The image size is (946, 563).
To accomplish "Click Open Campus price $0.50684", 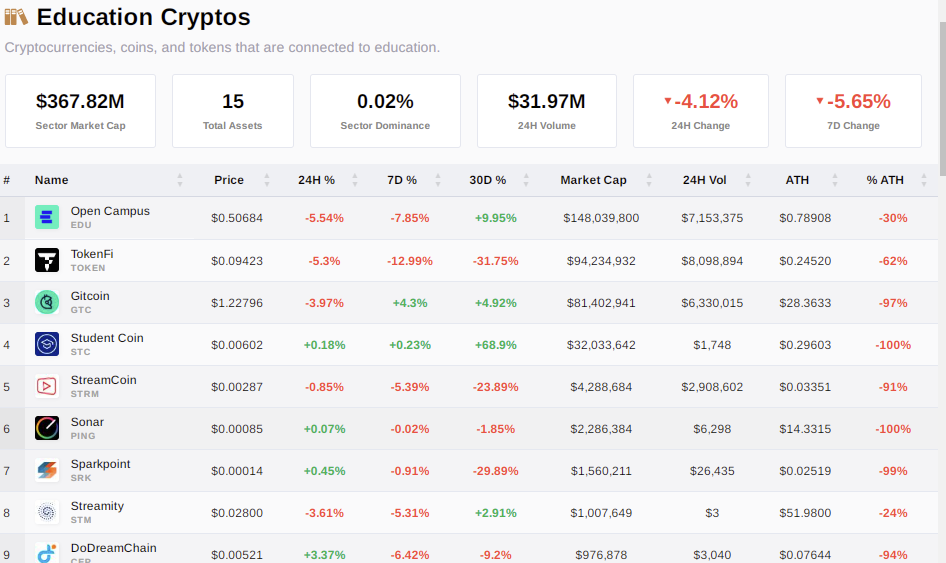I will point(237,218).
